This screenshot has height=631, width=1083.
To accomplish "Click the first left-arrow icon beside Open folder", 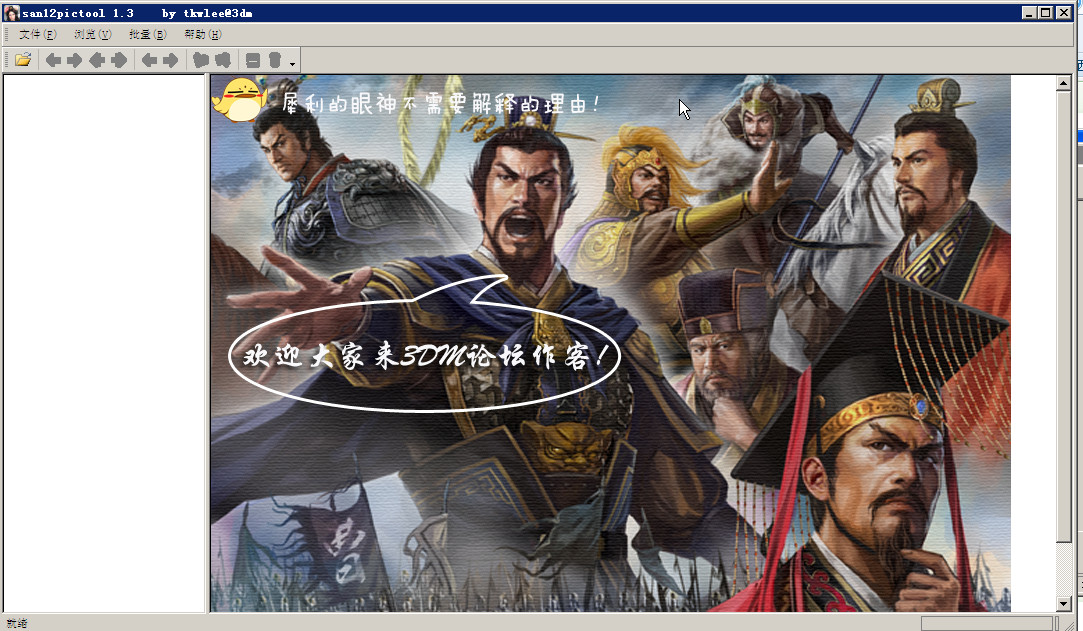I will pos(53,60).
